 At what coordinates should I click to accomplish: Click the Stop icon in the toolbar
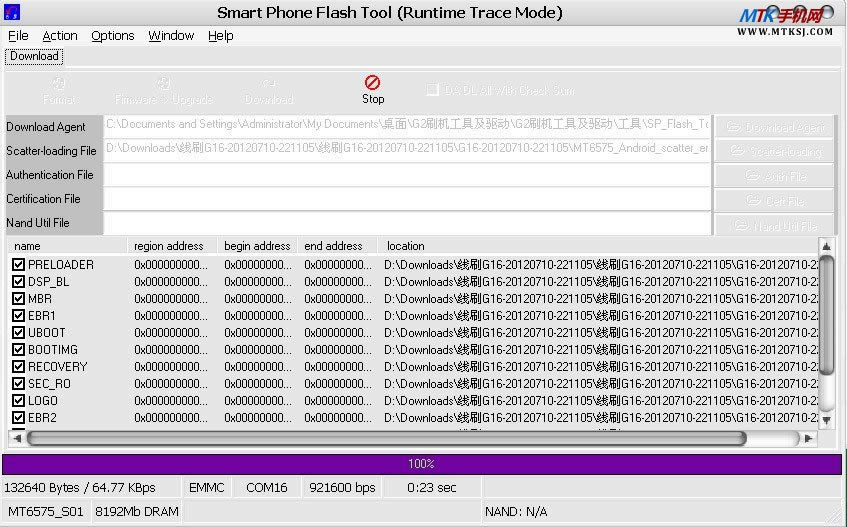click(372, 83)
